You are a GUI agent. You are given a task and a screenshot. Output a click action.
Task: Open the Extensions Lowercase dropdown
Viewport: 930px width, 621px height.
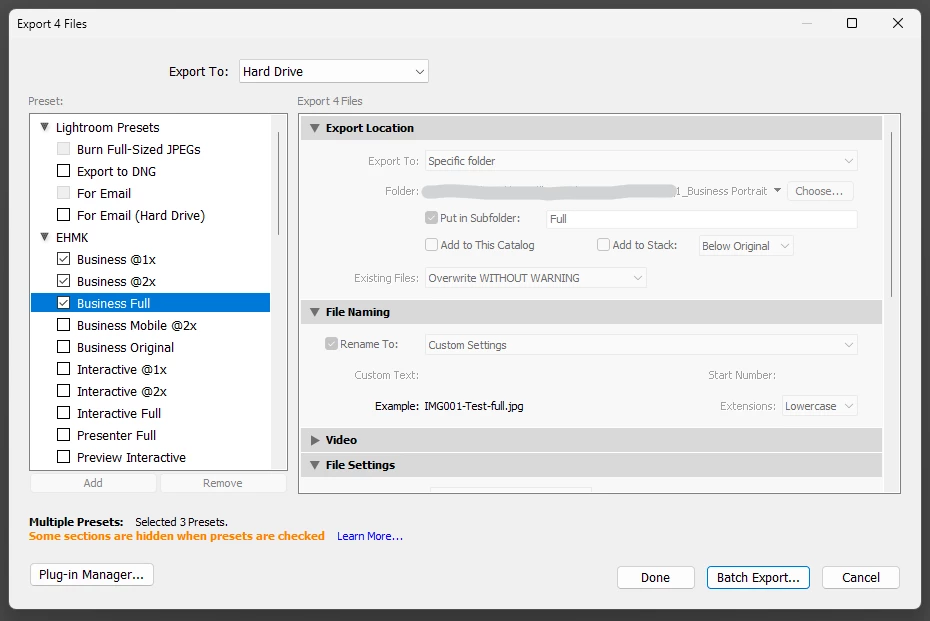click(820, 406)
